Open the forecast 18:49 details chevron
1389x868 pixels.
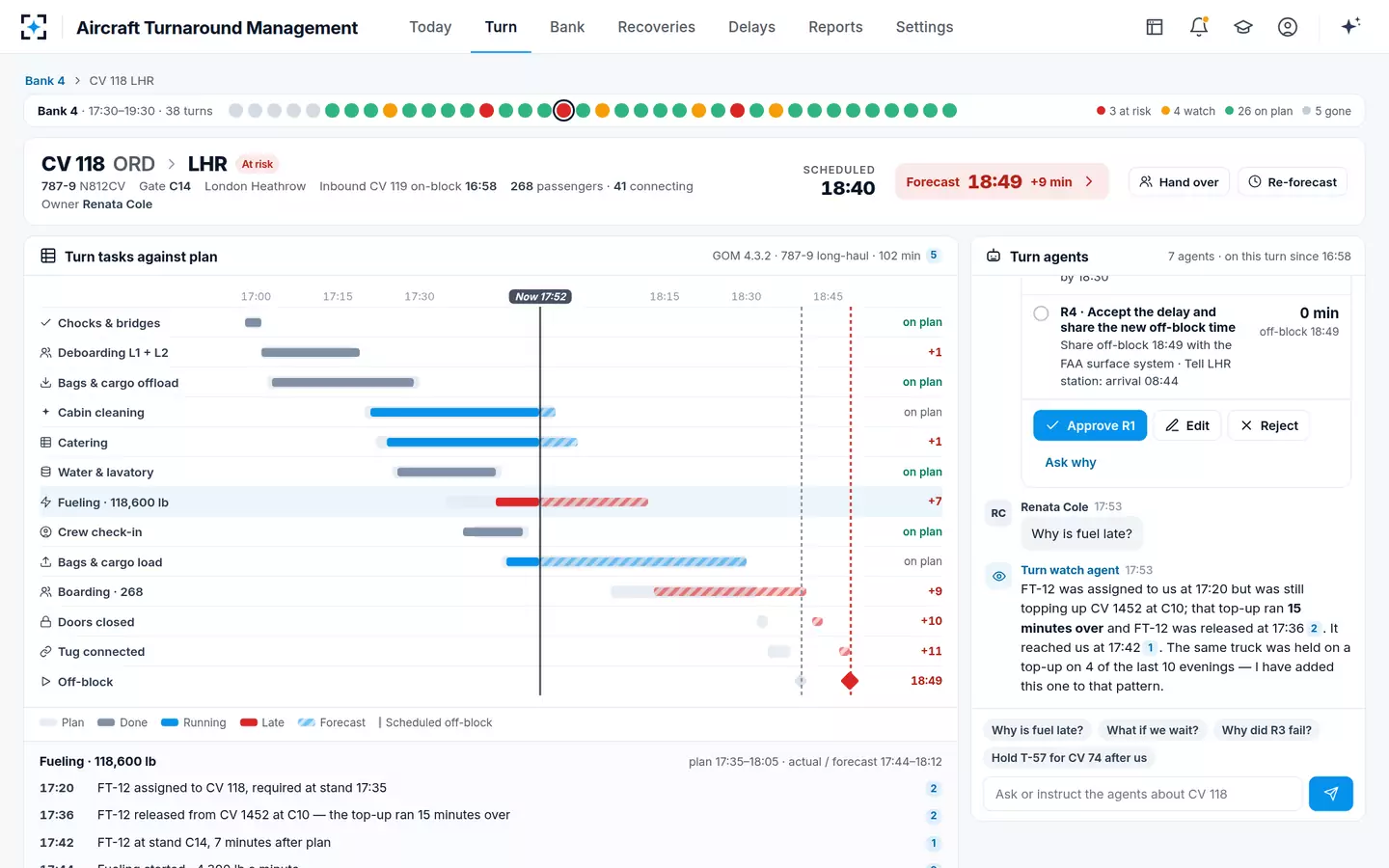tap(1089, 181)
